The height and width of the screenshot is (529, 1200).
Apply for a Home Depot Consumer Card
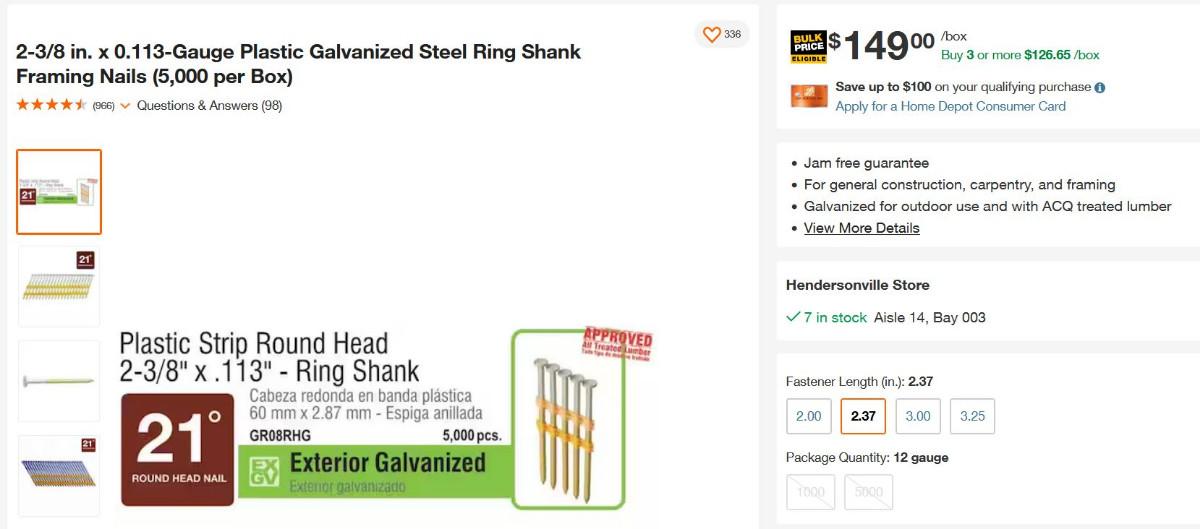[x=950, y=106]
